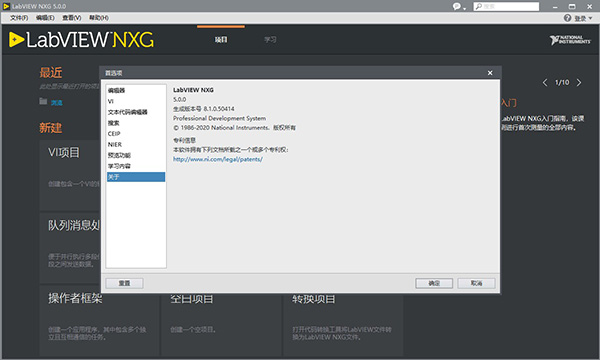Screen dimensions: 600x360
Task: Open the 登录 dropdown
Action: point(583,18)
